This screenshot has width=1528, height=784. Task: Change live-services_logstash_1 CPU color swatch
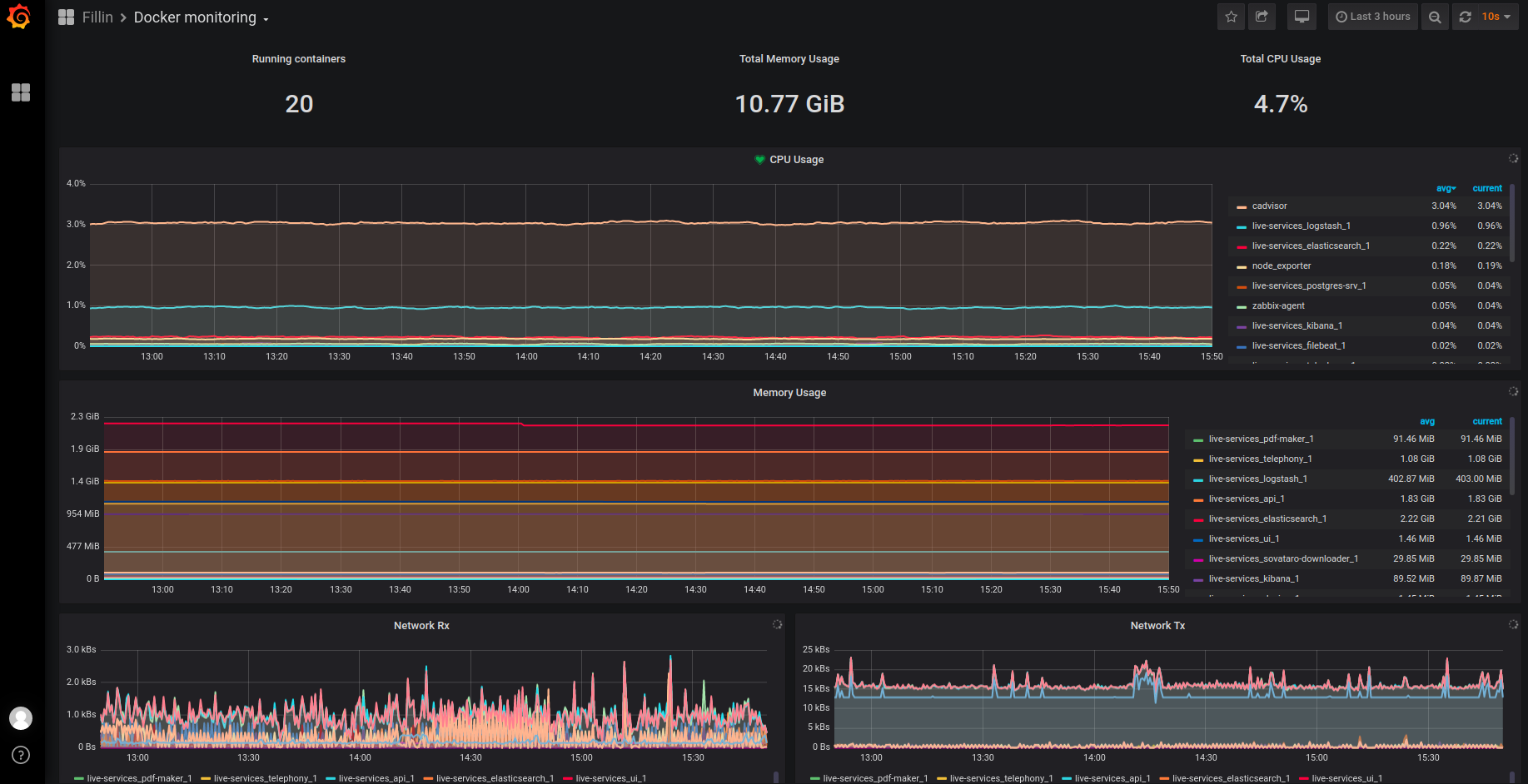tap(1242, 226)
